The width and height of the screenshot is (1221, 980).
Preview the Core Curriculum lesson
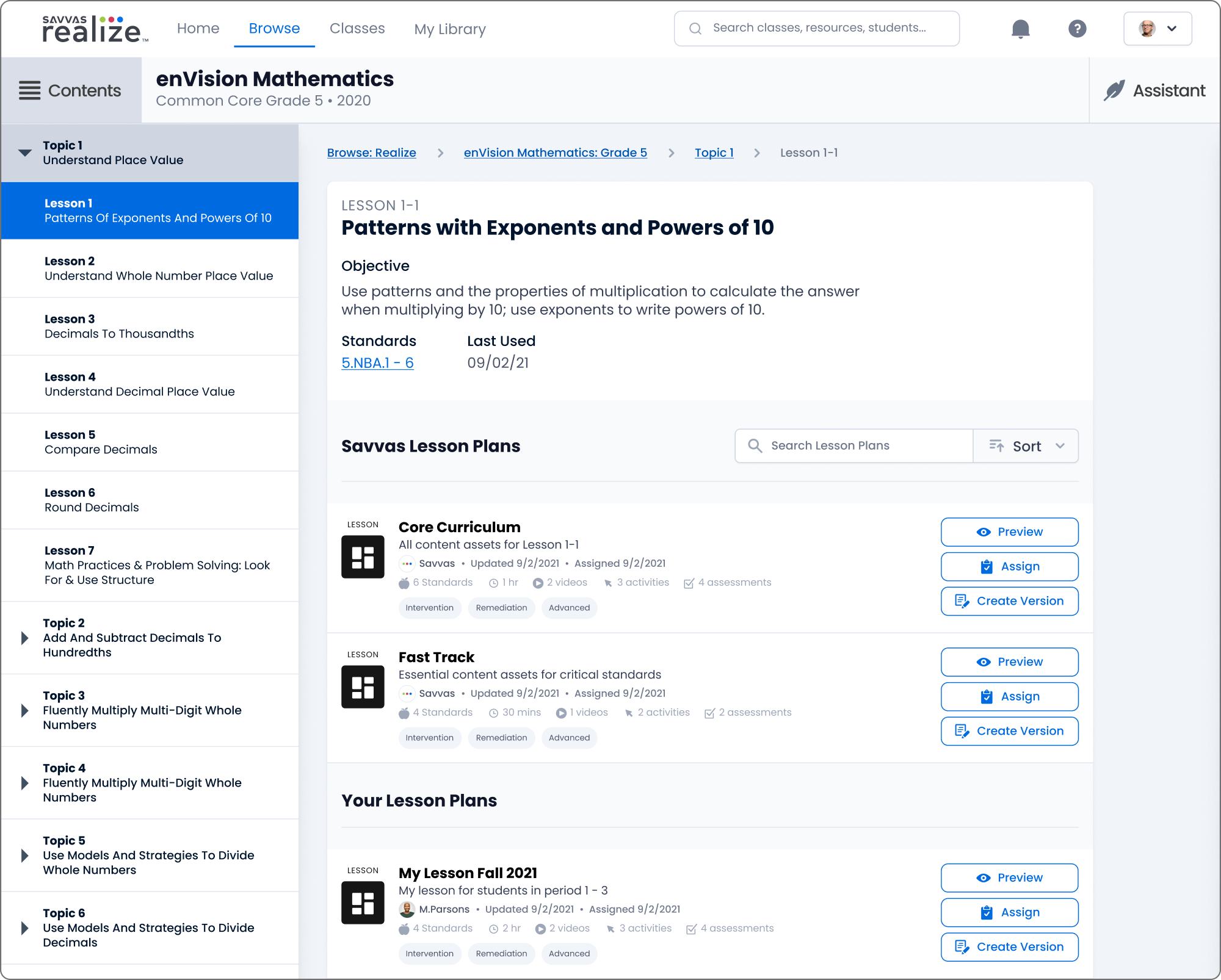pos(1010,532)
